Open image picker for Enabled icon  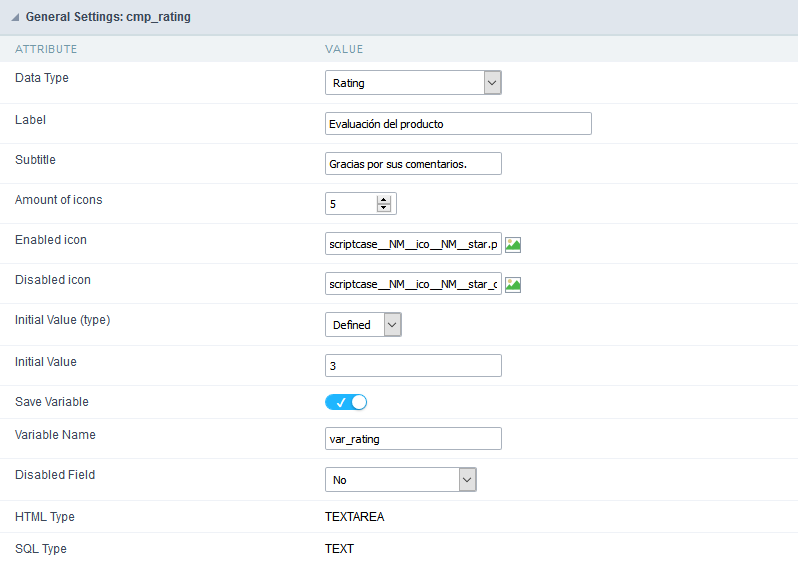(x=513, y=245)
